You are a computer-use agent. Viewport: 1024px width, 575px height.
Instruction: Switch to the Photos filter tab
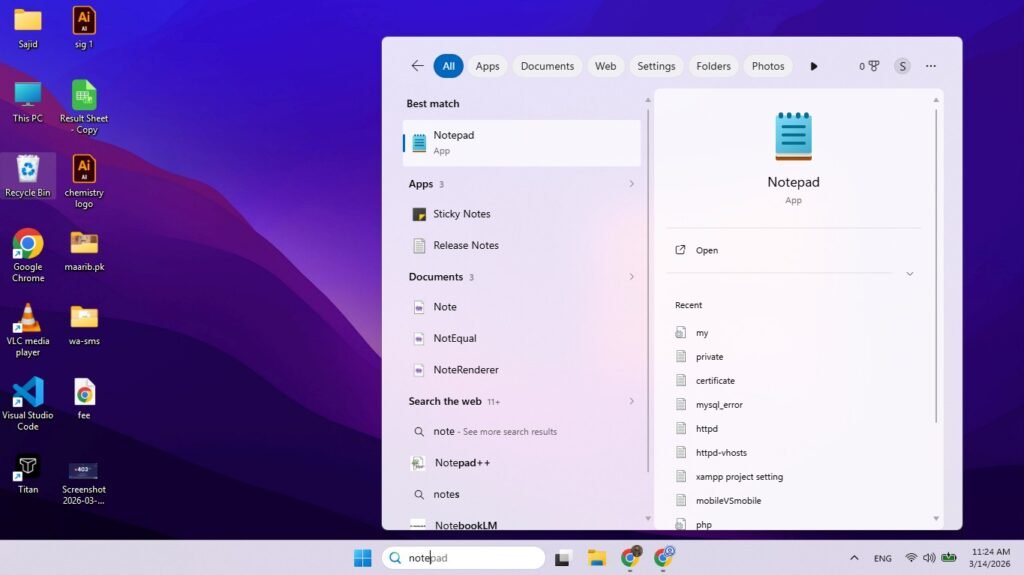(x=768, y=66)
